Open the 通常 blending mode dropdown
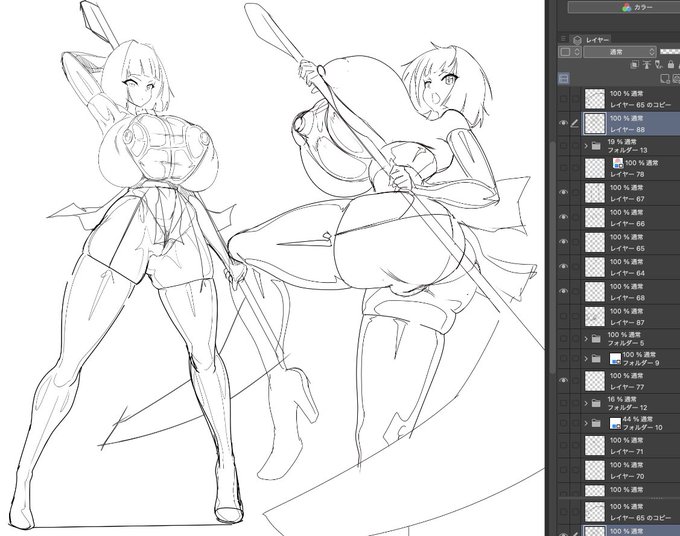Screen dimensions: 680x536 (x=619, y=52)
